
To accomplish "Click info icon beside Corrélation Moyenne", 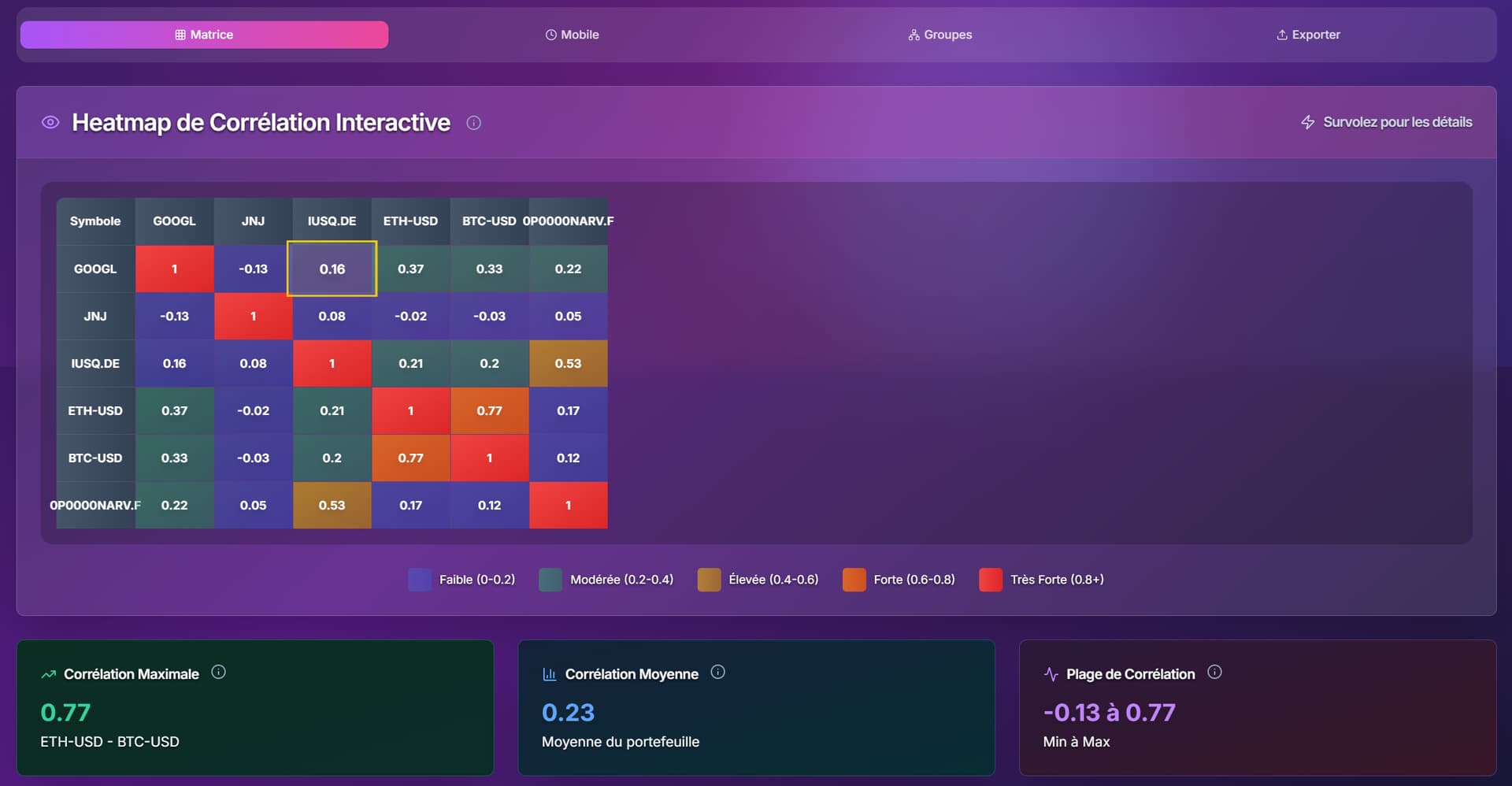I will coord(717,672).
